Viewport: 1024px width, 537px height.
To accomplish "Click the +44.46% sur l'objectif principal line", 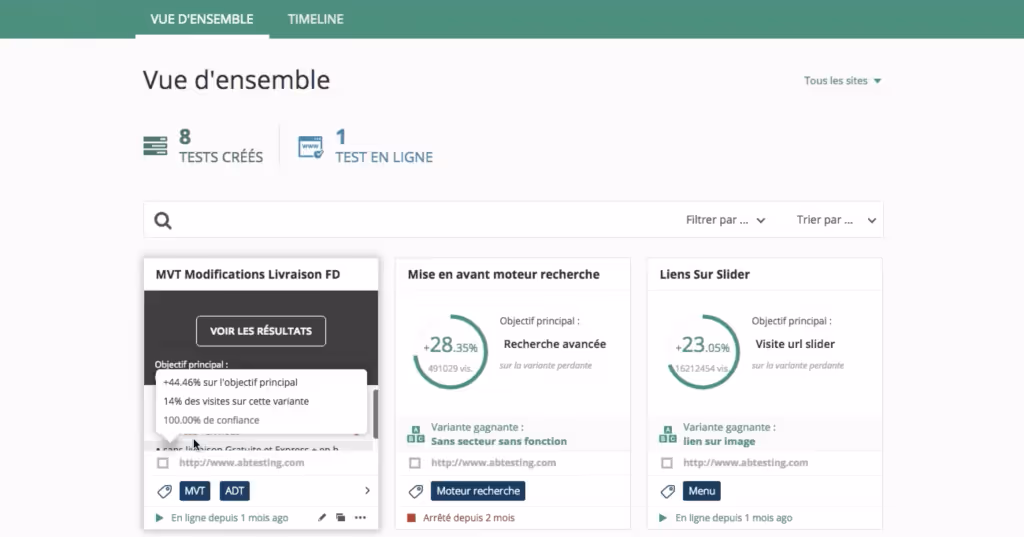I will coord(231,382).
